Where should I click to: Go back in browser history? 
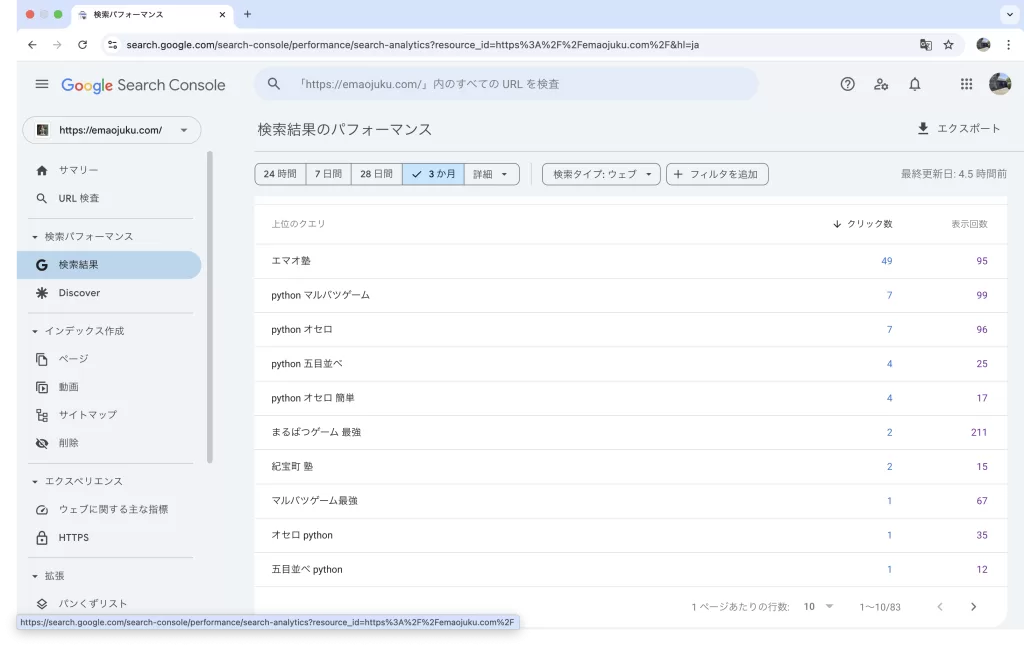tap(32, 45)
